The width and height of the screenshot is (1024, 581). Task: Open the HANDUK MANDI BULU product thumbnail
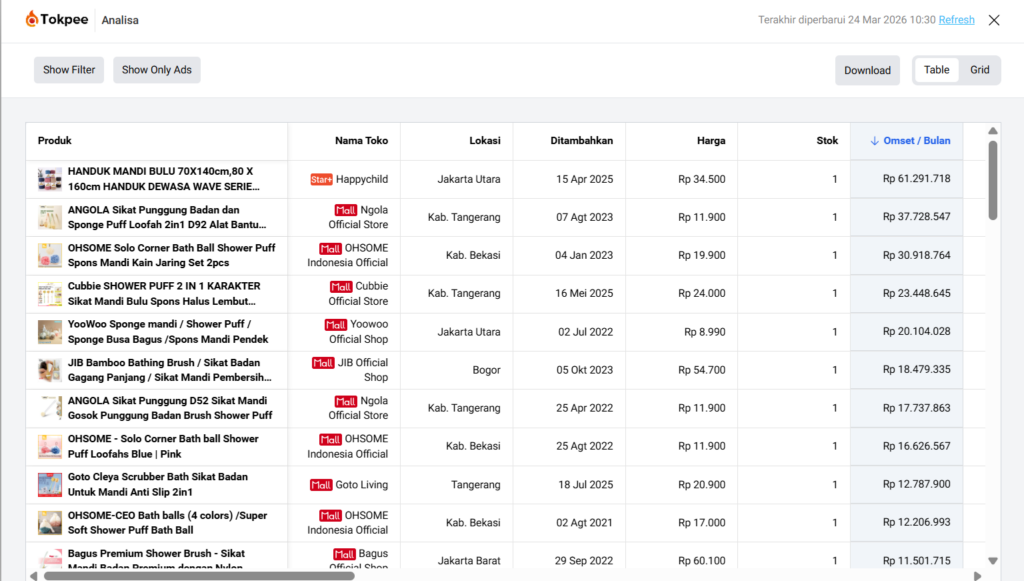50,180
